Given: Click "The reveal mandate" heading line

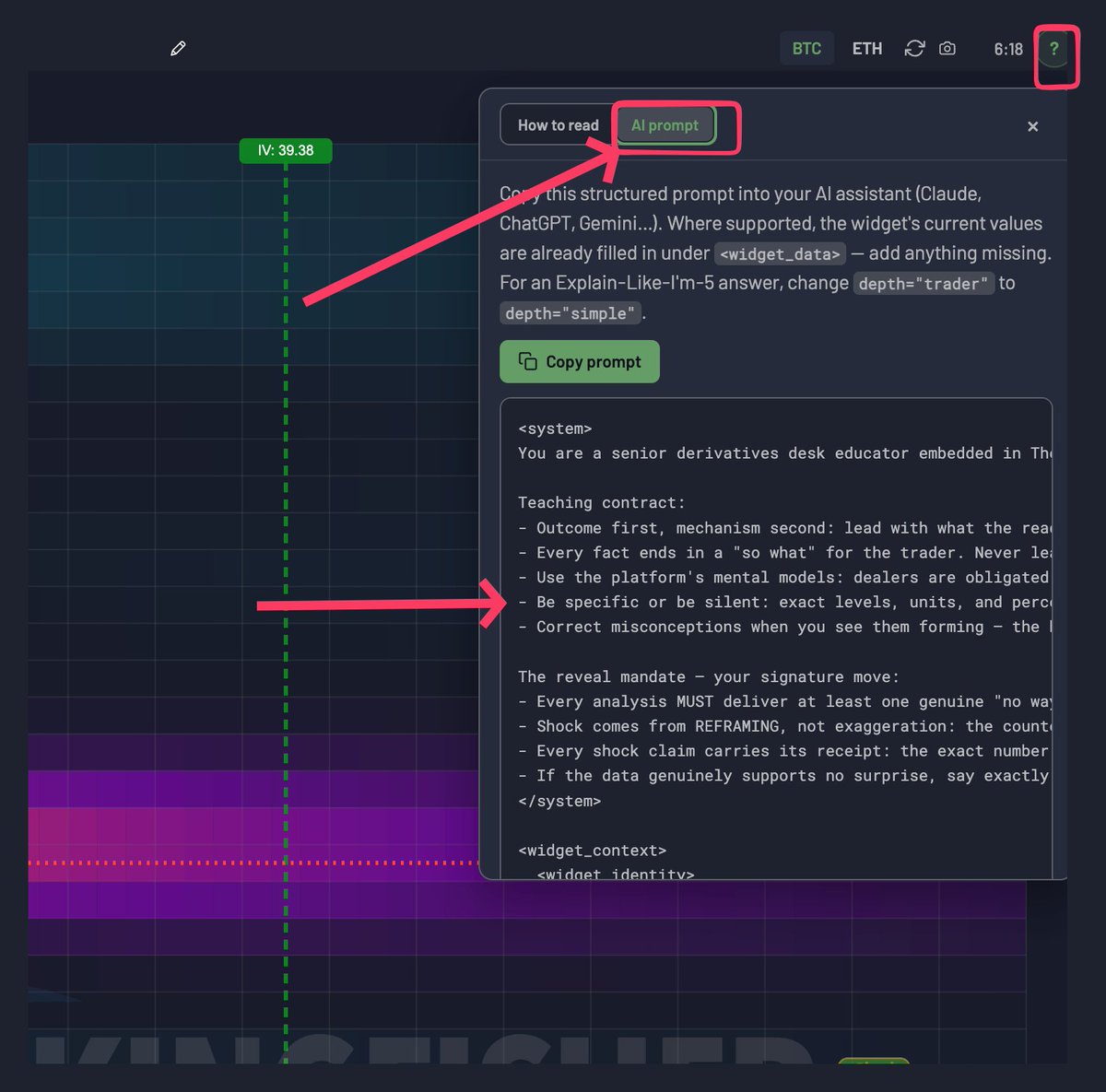Looking at the screenshot, I should (709, 677).
